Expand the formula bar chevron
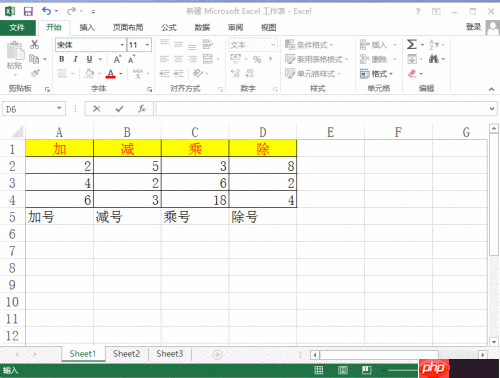The width and height of the screenshot is (500, 378). coord(492,109)
